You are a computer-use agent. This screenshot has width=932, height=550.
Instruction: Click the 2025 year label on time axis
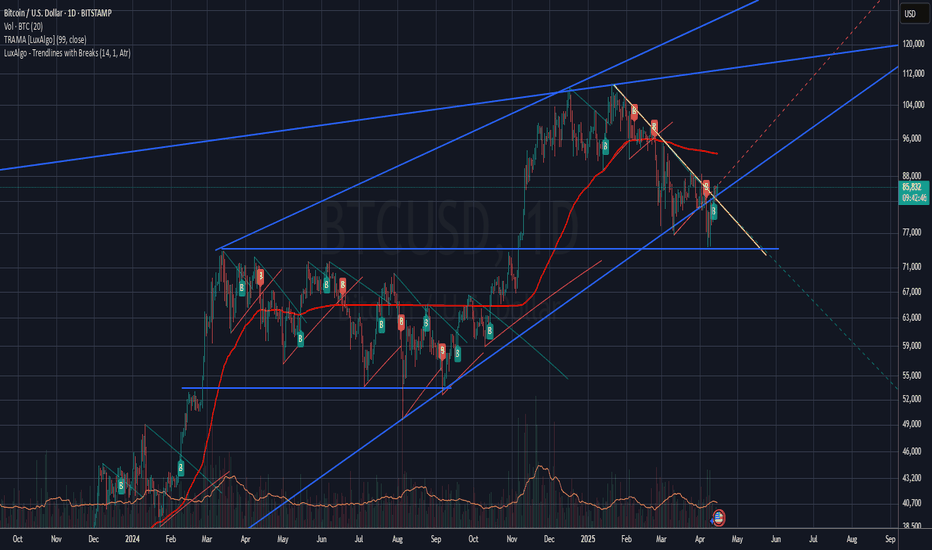coord(587,539)
